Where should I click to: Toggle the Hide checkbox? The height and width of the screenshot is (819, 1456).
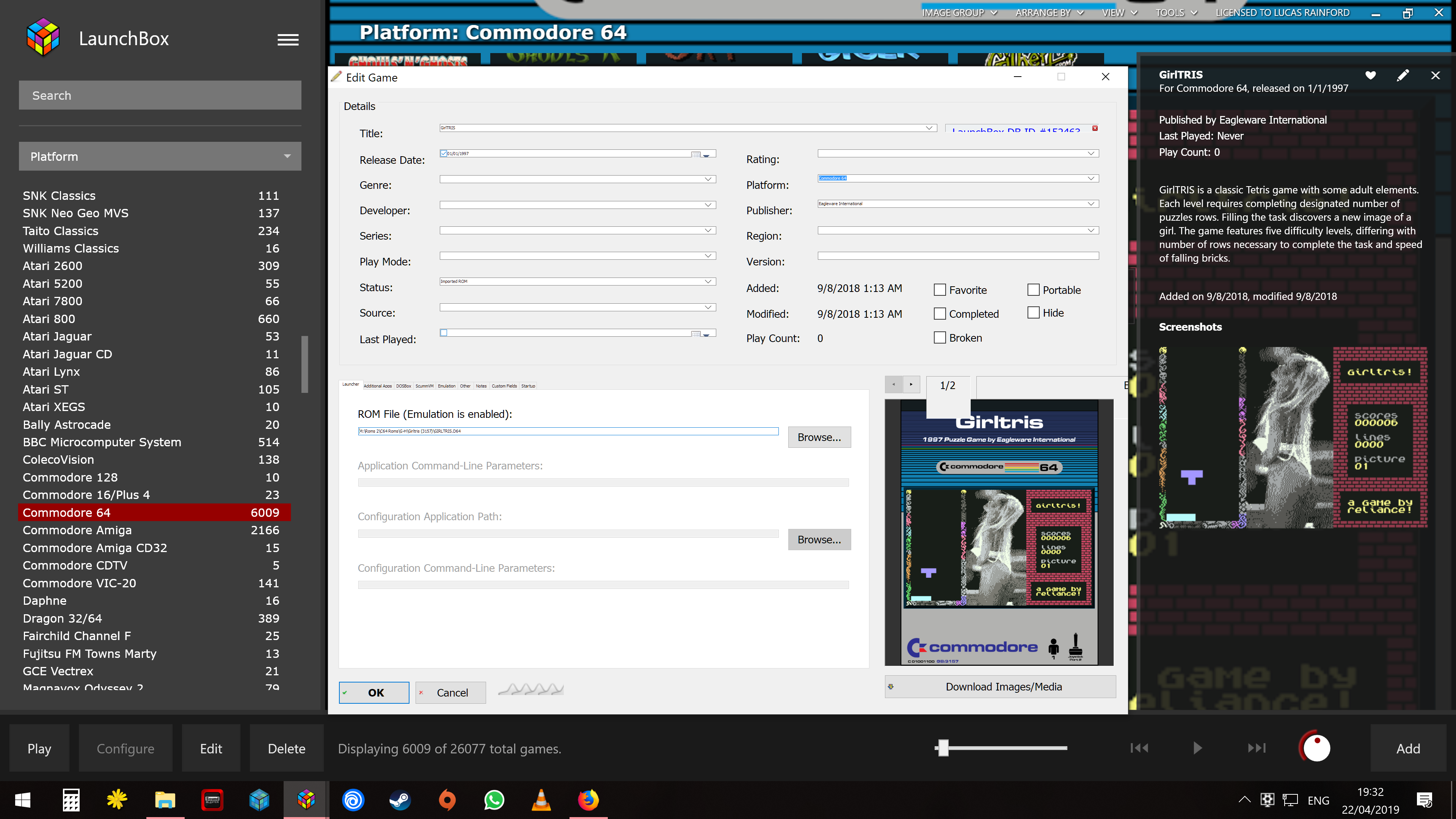coord(1033,312)
